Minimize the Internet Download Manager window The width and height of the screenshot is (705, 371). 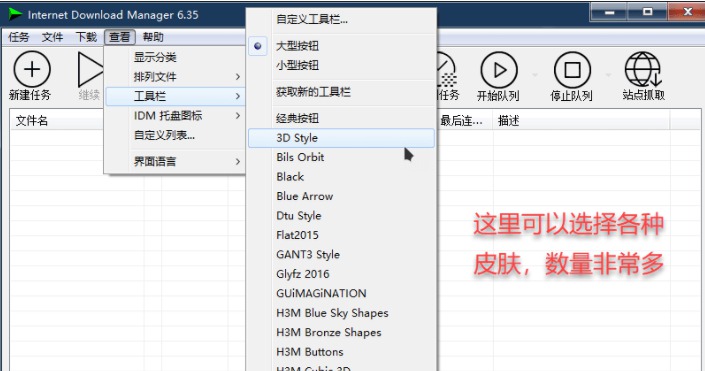tap(609, 12)
